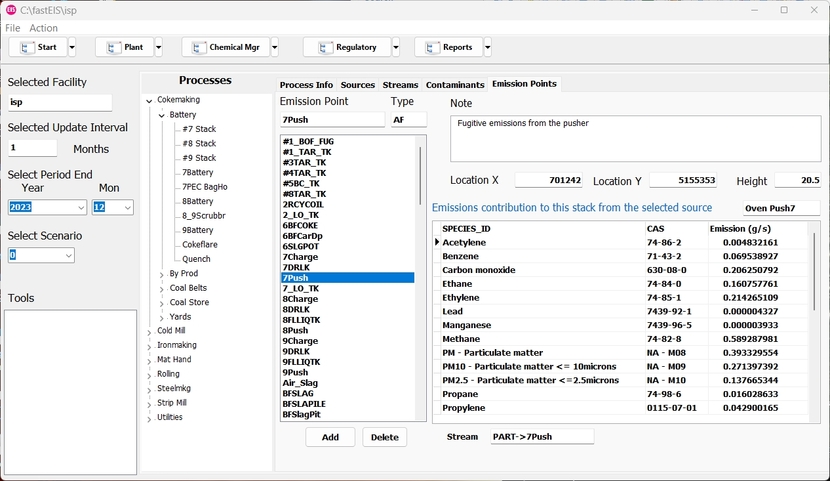The width and height of the screenshot is (830, 481).
Task: Click the Add button
Action: pos(330,438)
